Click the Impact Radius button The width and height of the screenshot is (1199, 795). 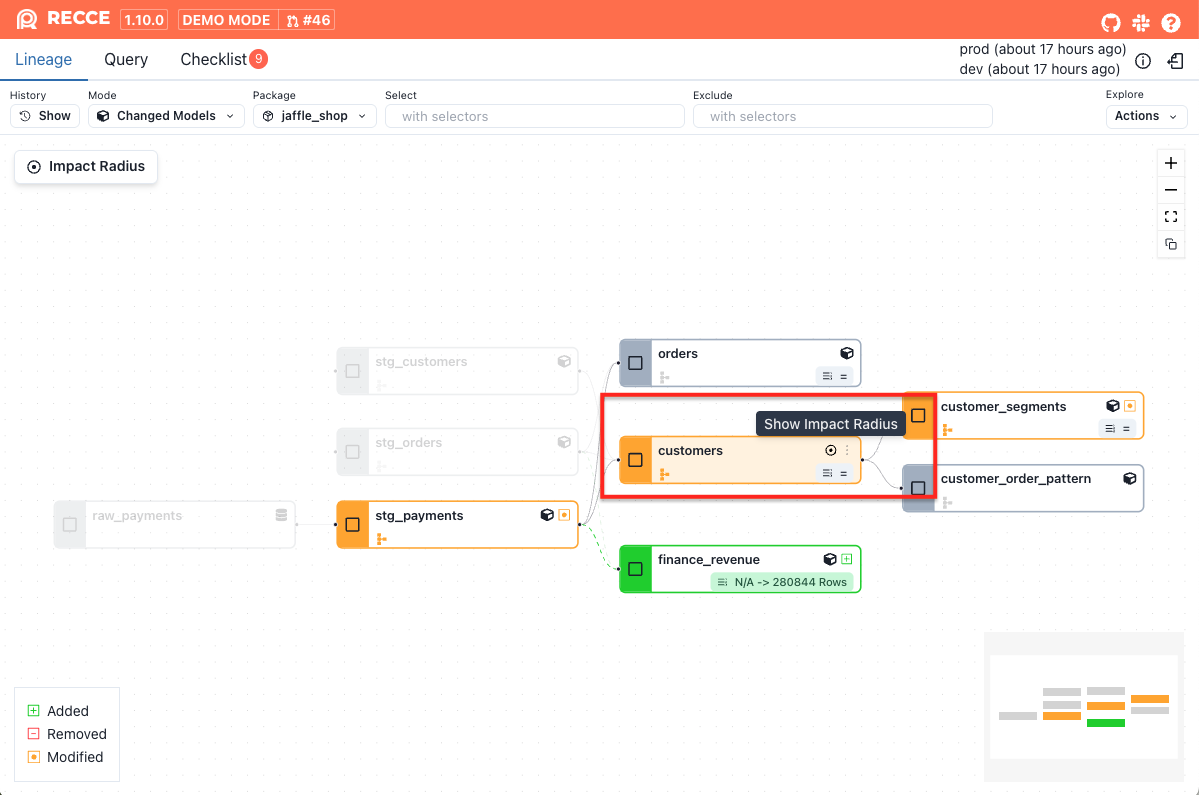coord(86,167)
